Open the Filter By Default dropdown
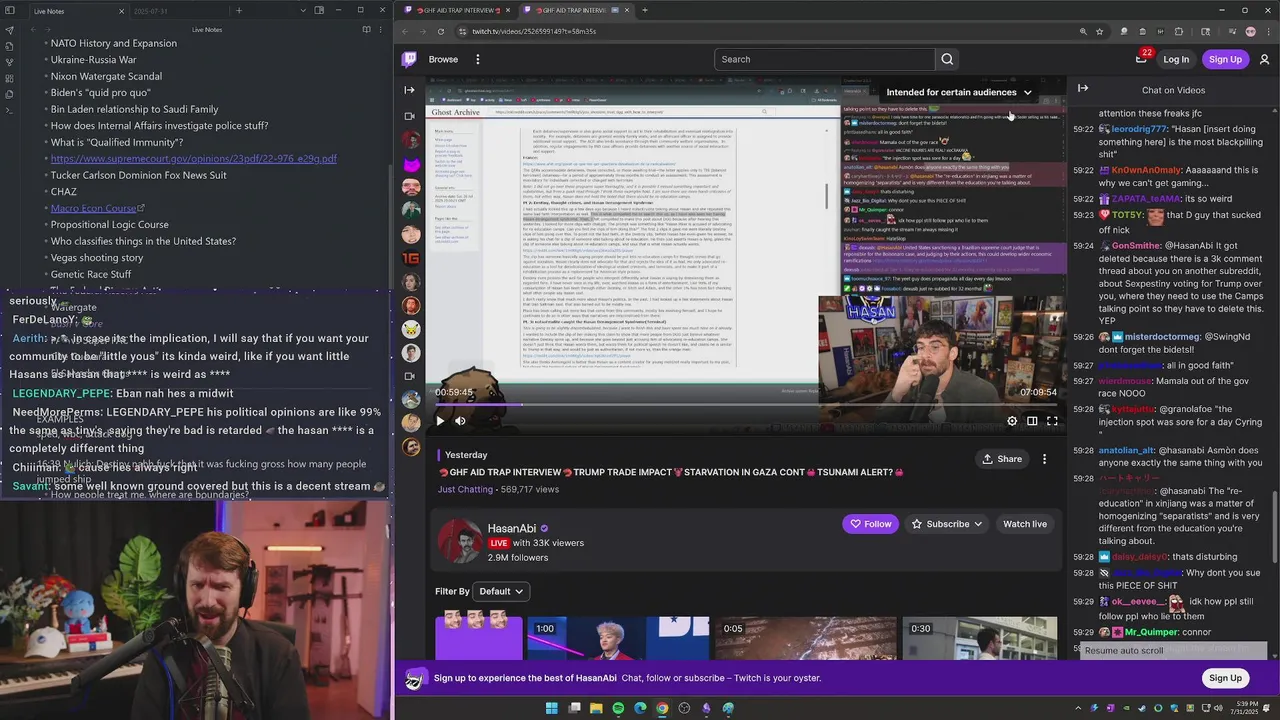Viewport: 1280px width, 720px height. [500, 591]
